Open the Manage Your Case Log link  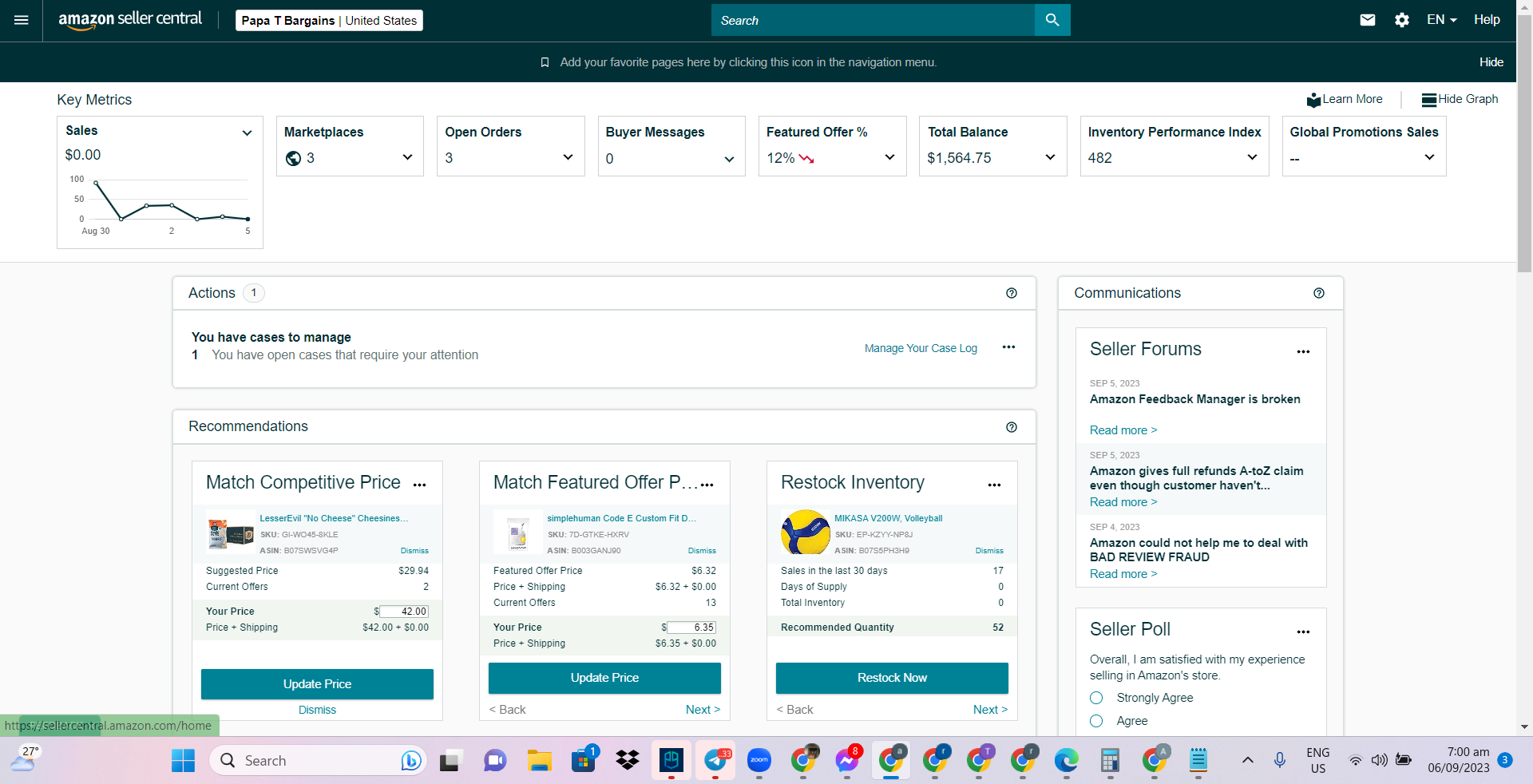point(921,348)
